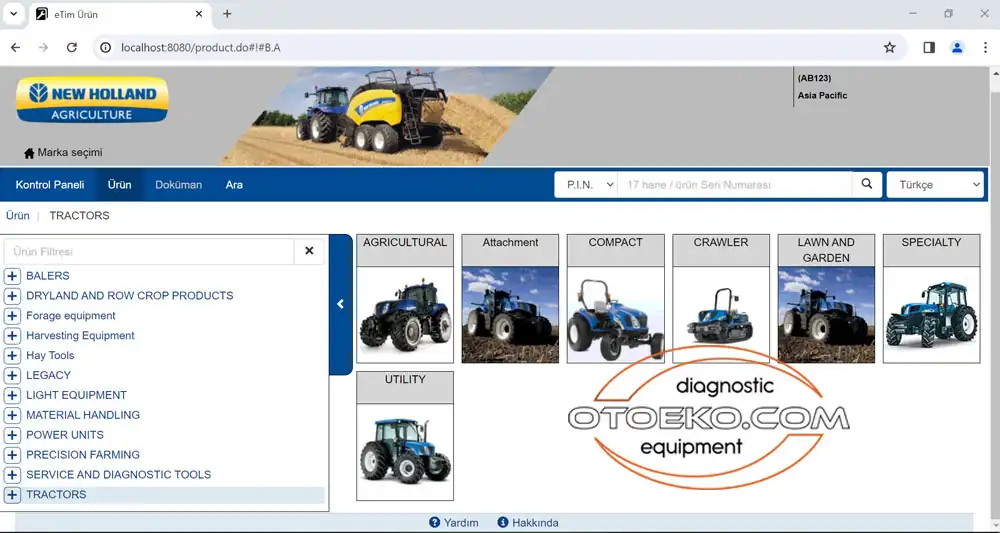Collapse the sidebar using left arrow handle
This screenshot has height=533, width=1000.
coord(340,304)
